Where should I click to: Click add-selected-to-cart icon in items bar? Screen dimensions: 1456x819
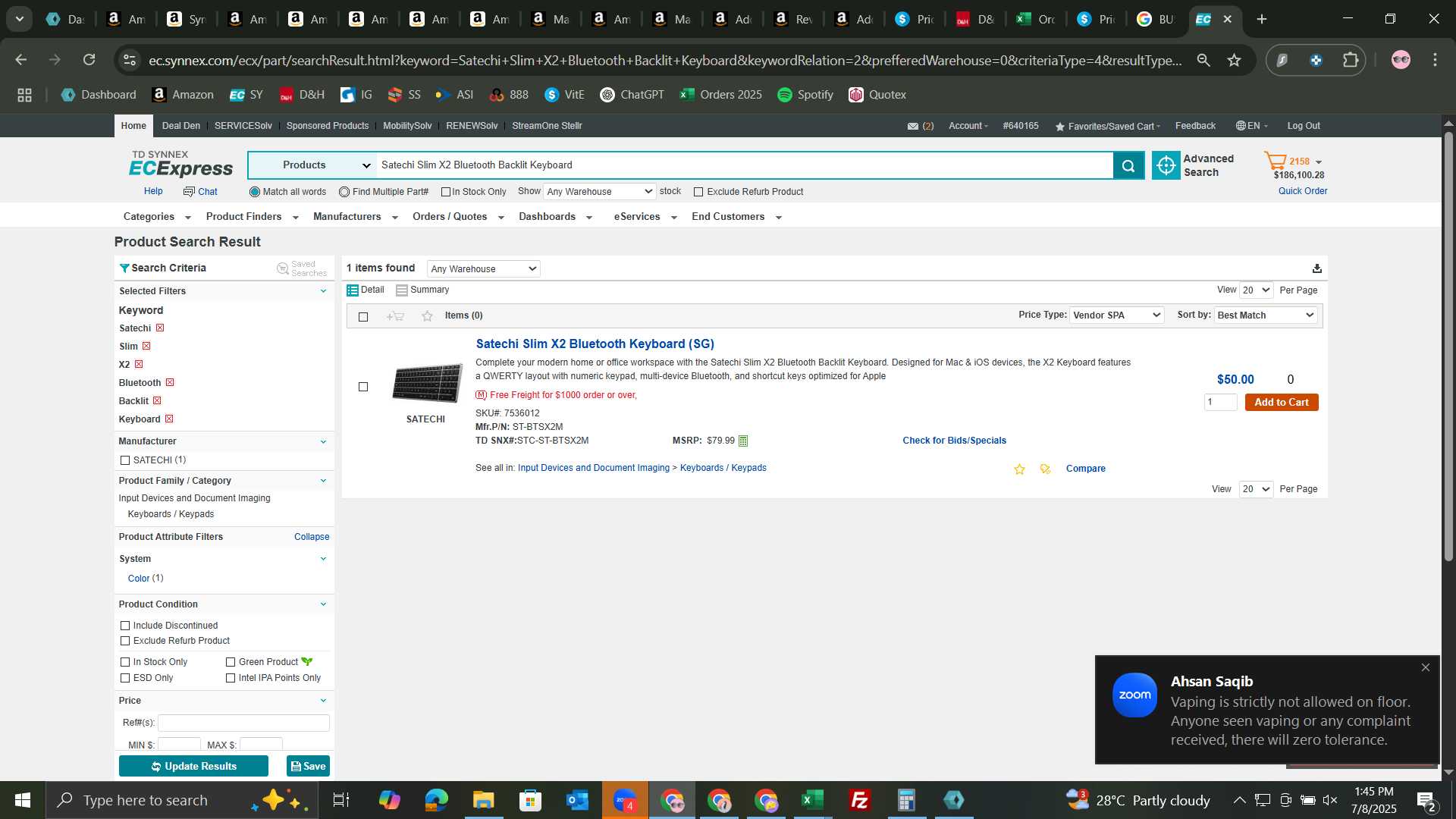[x=395, y=316]
